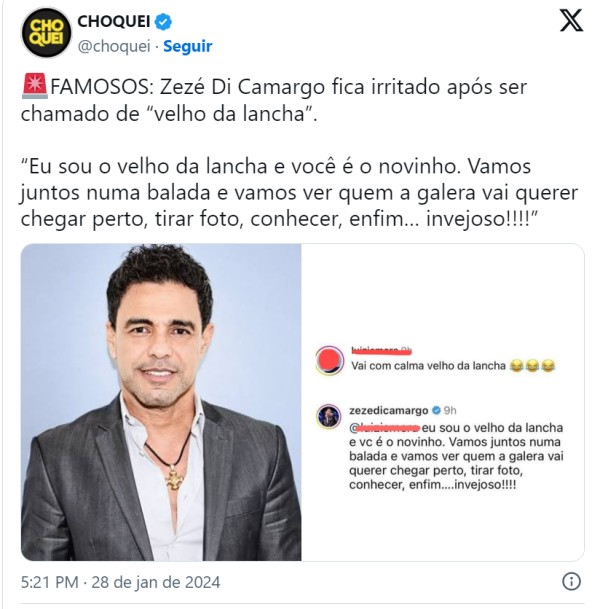Click the red-covered commenter avatar
This screenshot has height=609, width=600.
[x=330, y=360]
